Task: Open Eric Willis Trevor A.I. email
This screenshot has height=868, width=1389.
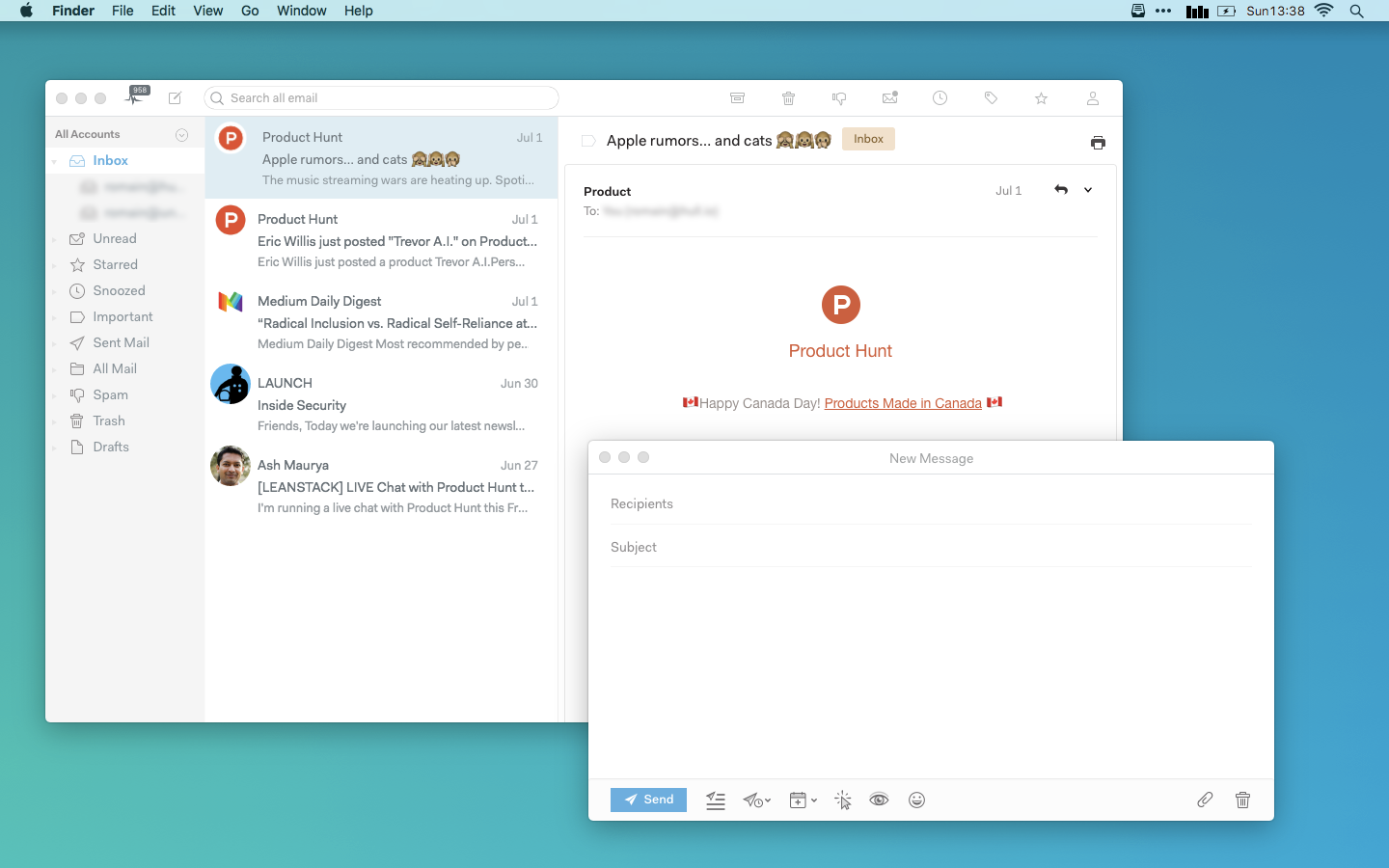Action: tap(381, 239)
